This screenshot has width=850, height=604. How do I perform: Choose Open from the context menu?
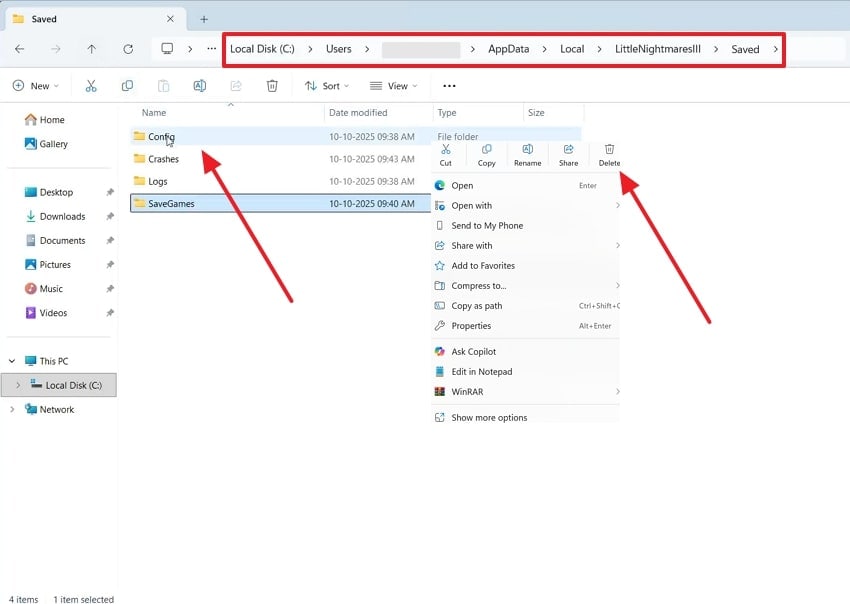click(525, 185)
